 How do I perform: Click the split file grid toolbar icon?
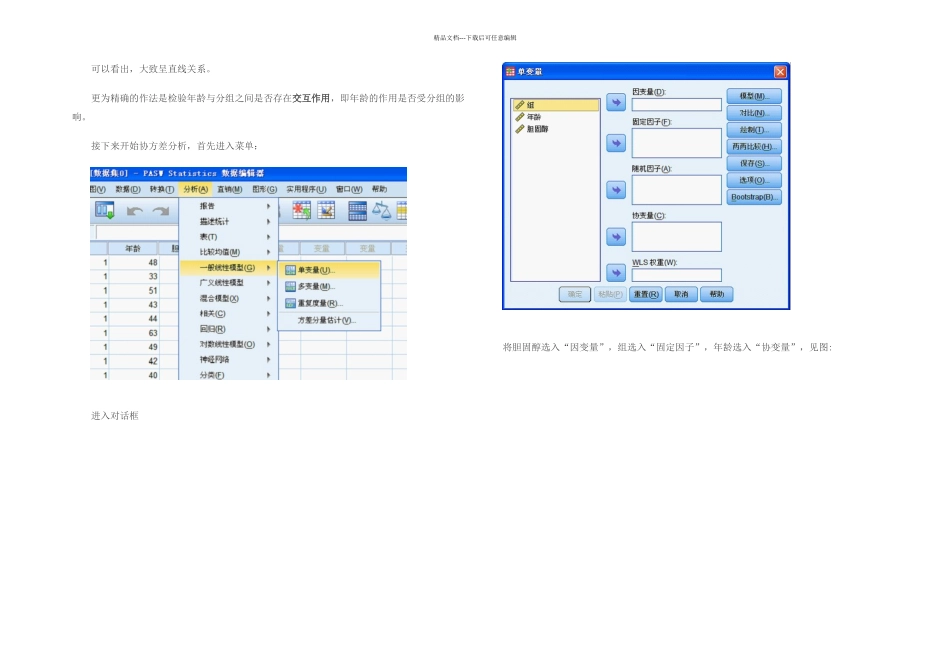[357, 210]
